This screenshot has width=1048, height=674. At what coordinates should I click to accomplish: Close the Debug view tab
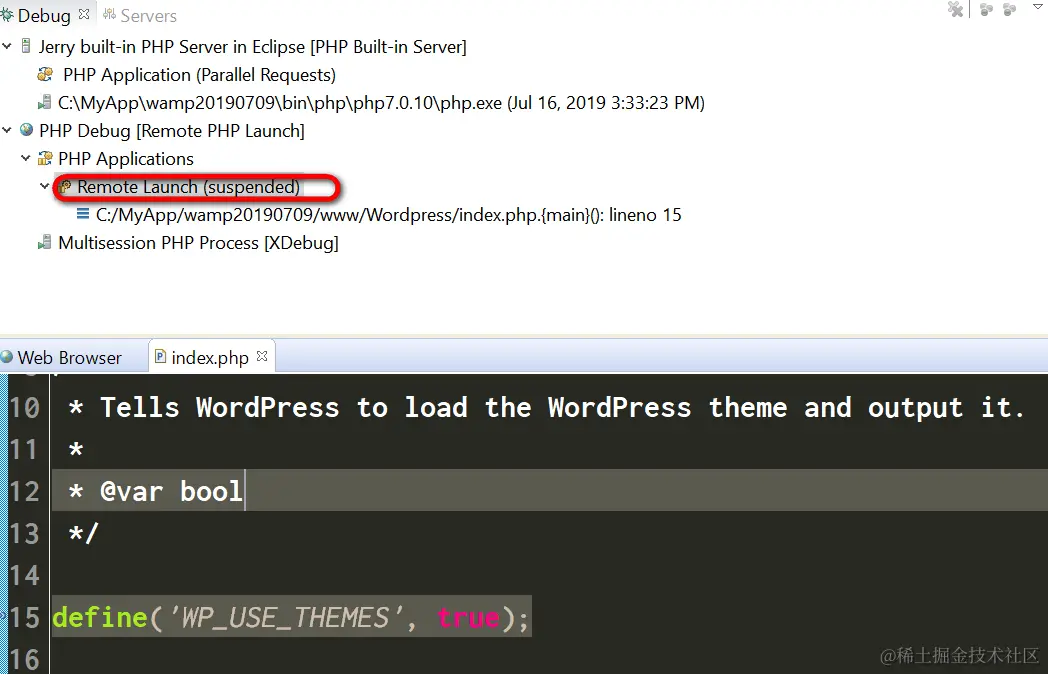click(x=84, y=14)
